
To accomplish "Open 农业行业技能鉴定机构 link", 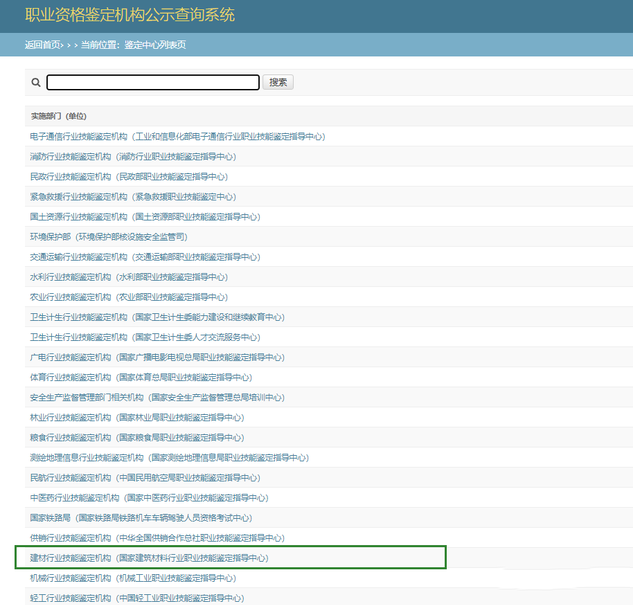I will (x=129, y=297).
